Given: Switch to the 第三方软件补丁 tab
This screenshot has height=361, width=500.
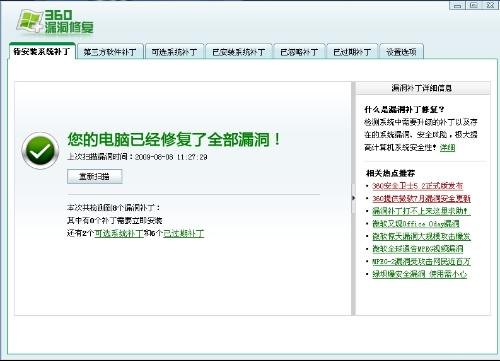Looking at the screenshot, I should (x=110, y=52).
